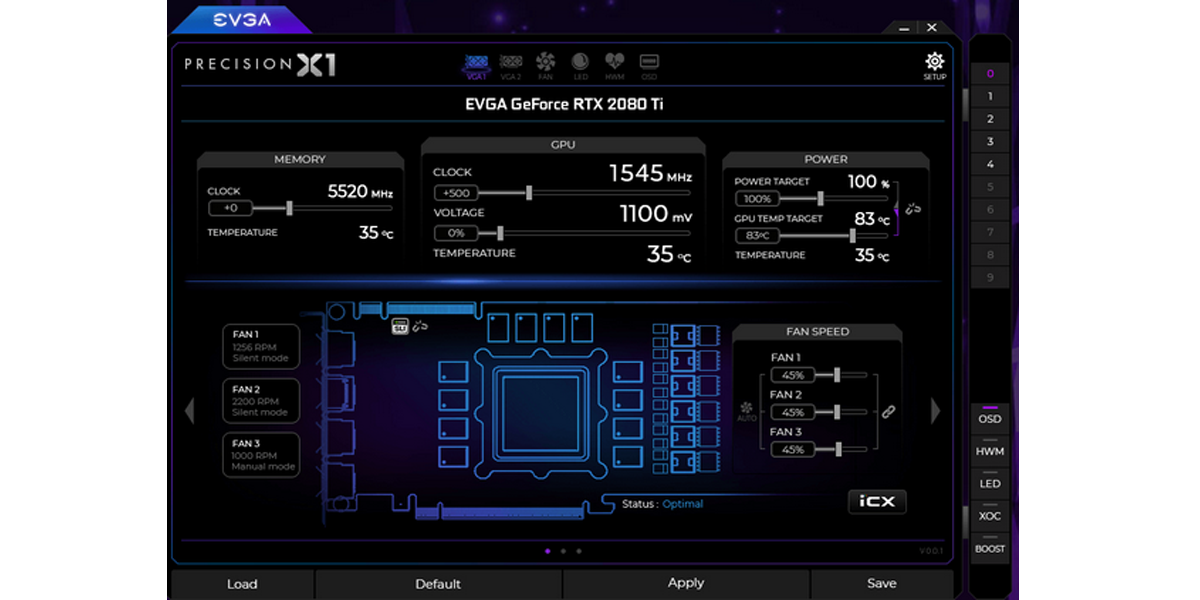Click the EVGA logo tab
This screenshot has width=1200, height=600.
point(241,19)
